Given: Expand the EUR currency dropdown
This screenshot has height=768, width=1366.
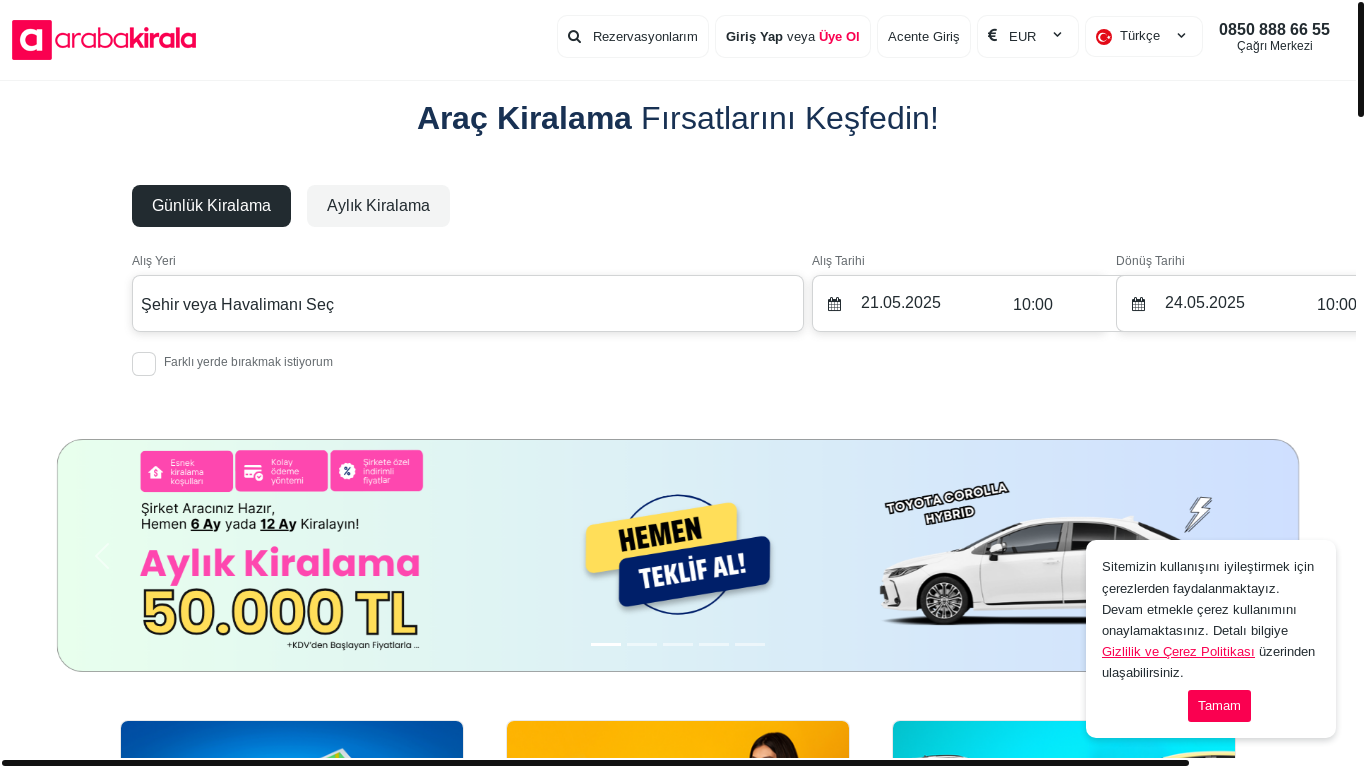Looking at the screenshot, I should click(1057, 36).
